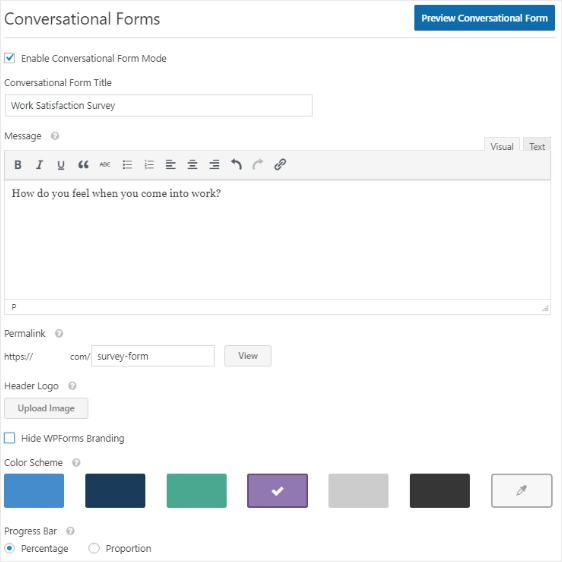Open help tooltip next to Message label

(55, 136)
